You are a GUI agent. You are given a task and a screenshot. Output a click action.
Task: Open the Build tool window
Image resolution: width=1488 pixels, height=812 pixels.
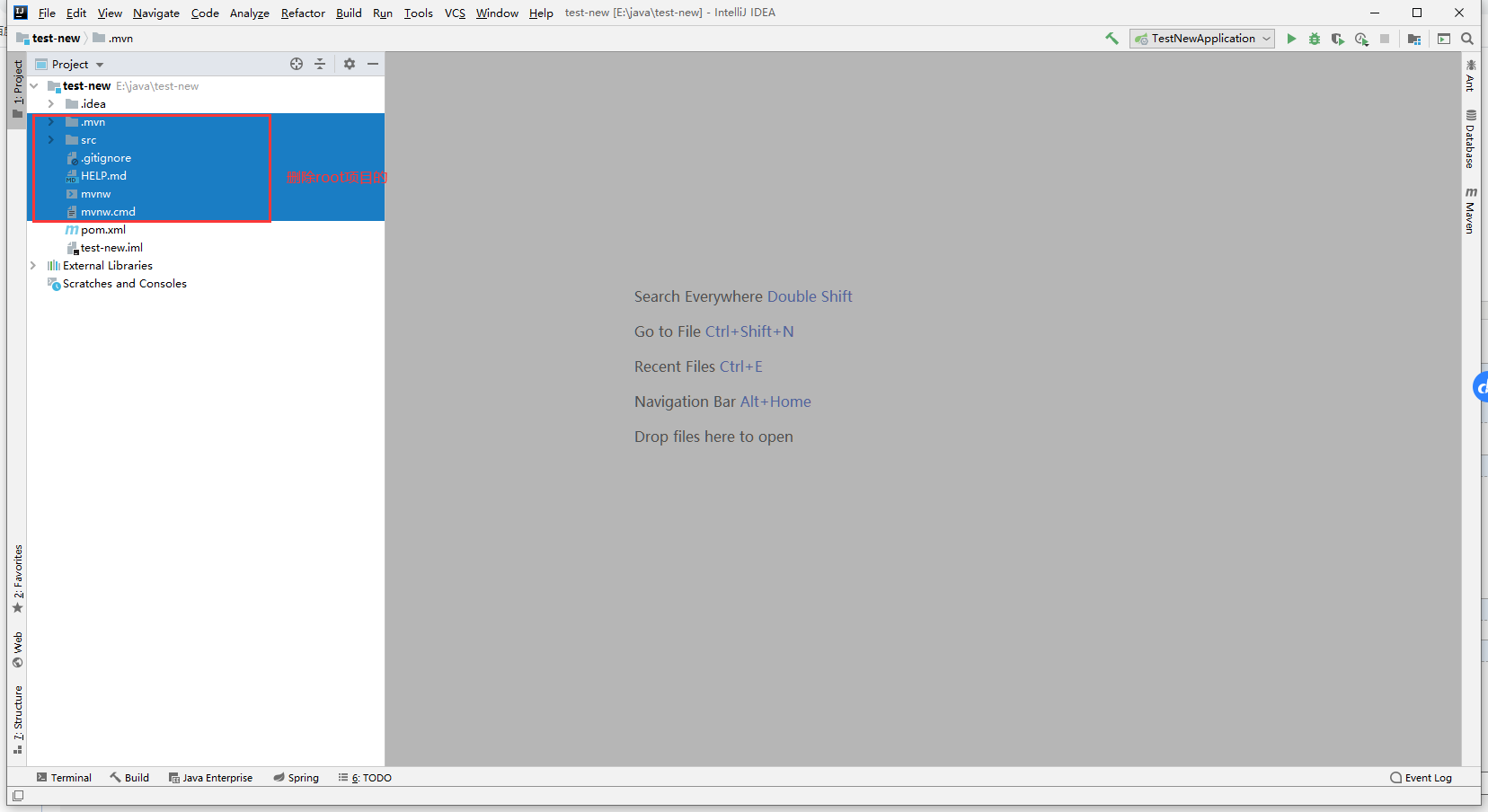[x=129, y=778]
